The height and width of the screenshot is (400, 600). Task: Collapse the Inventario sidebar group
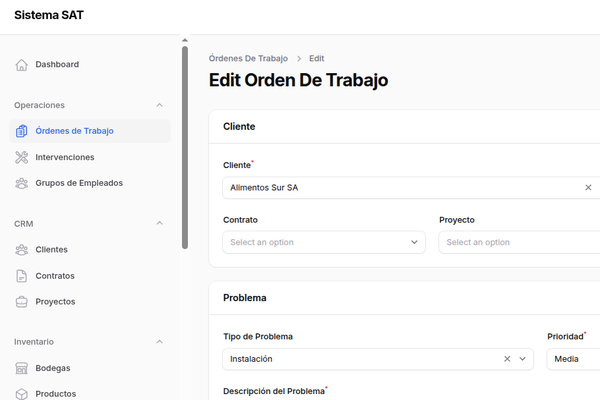[x=159, y=342]
